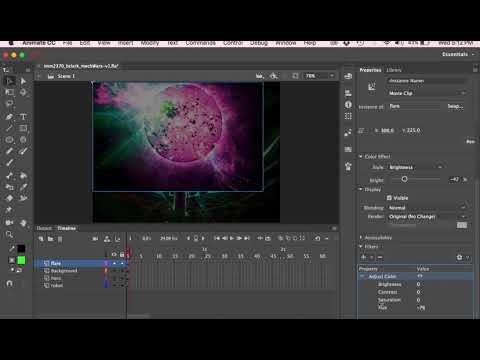The width and height of the screenshot is (480, 360).
Task: Expand the Accessibility section
Action: pyautogui.click(x=361, y=237)
